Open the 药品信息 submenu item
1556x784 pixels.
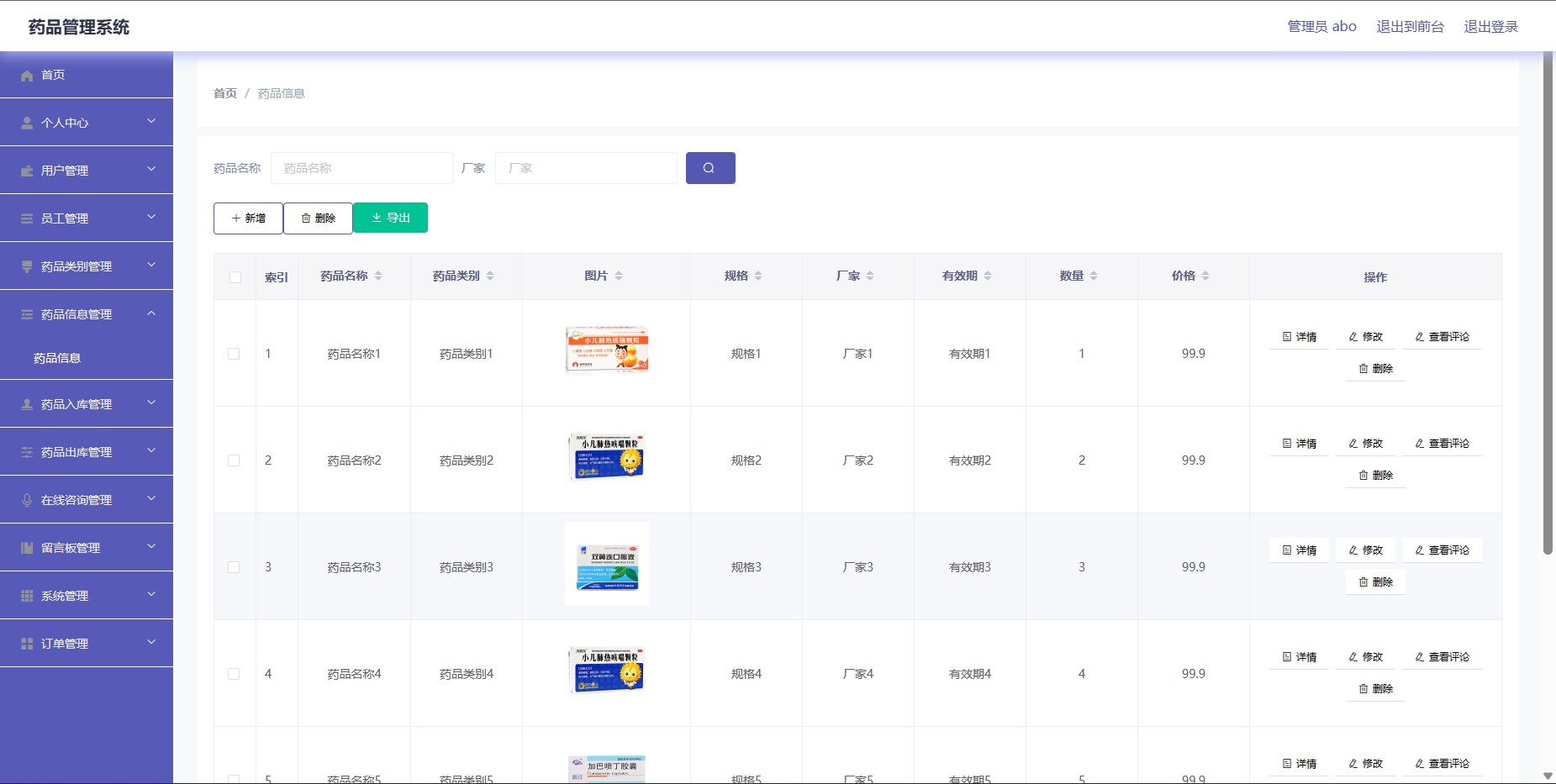(57, 358)
